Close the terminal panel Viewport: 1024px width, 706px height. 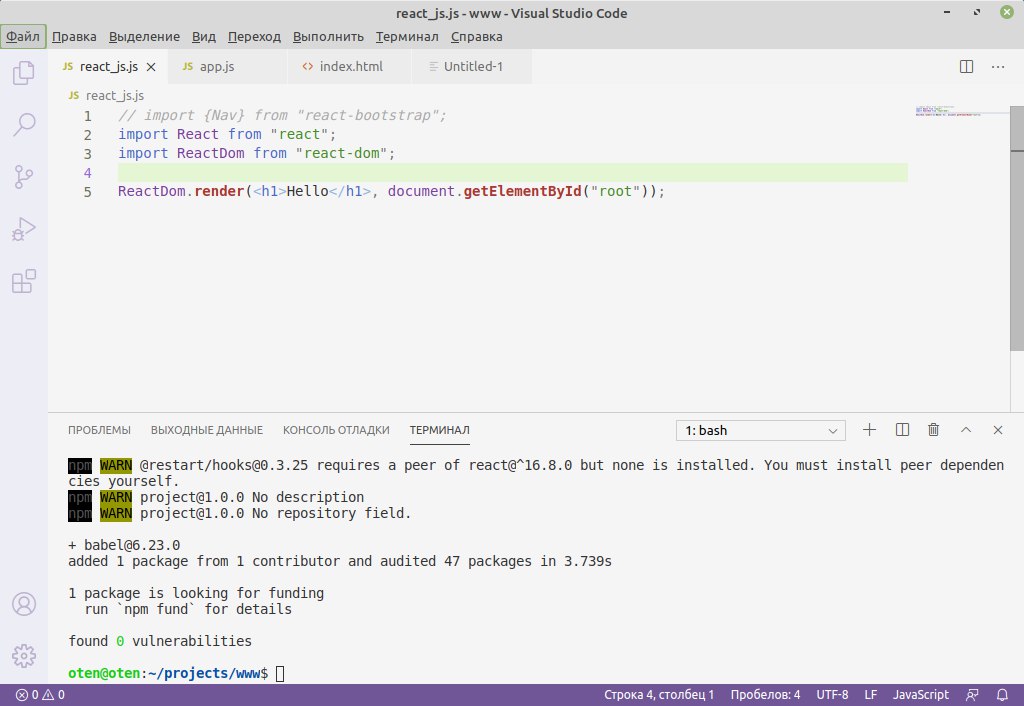(x=998, y=430)
